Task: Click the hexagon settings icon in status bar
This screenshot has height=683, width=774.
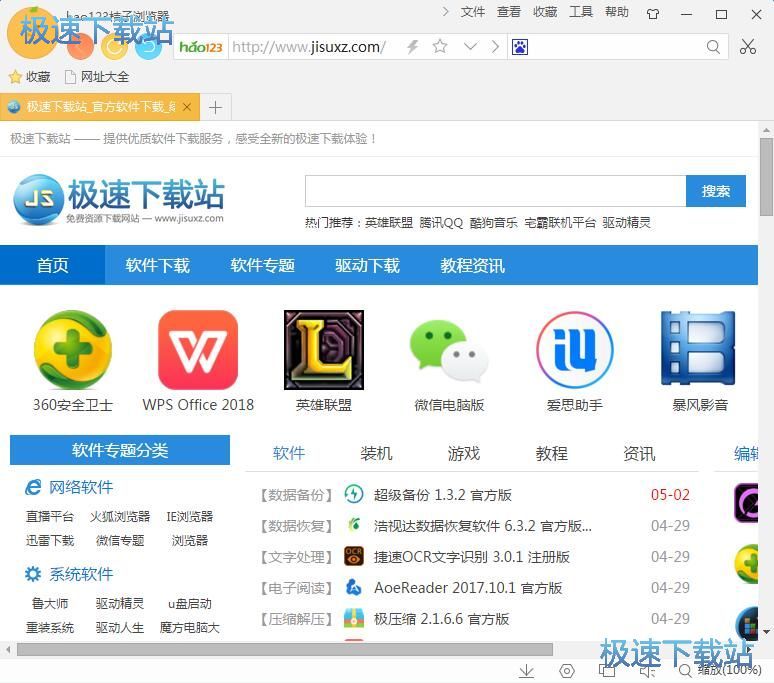Action: pos(567,671)
